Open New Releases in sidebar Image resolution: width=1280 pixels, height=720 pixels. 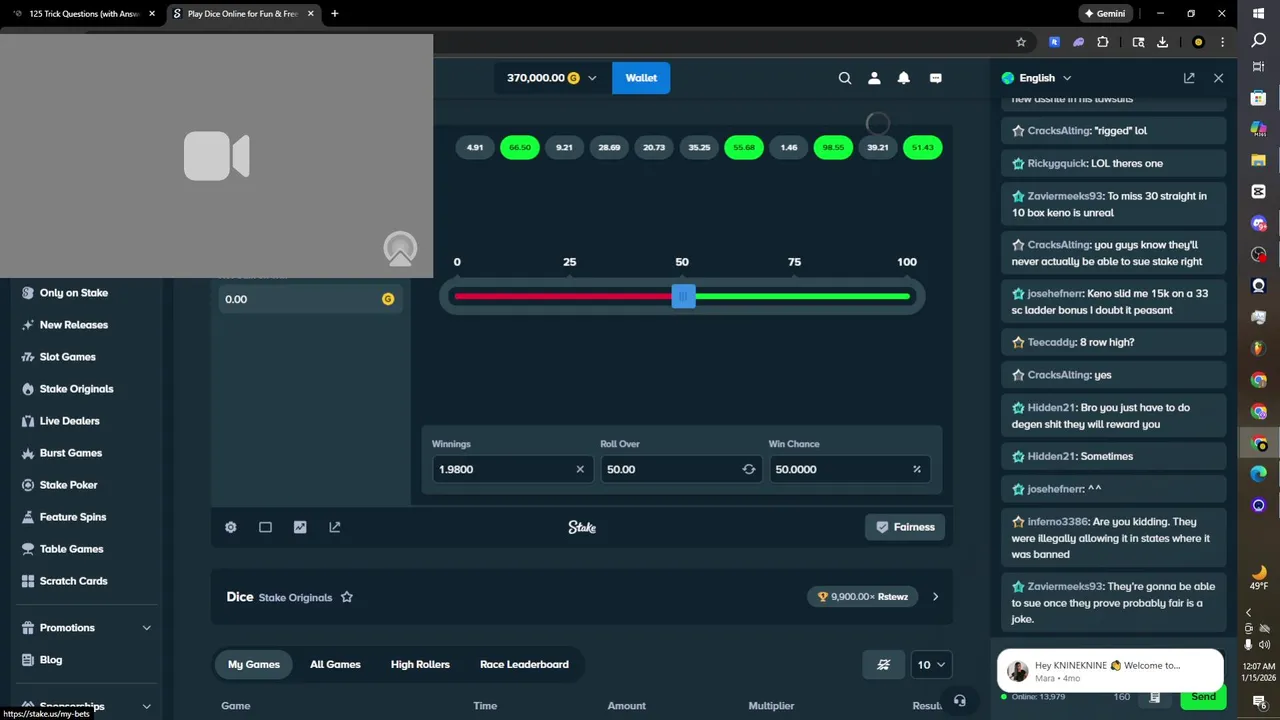pyautogui.click(x=73, y=325)
